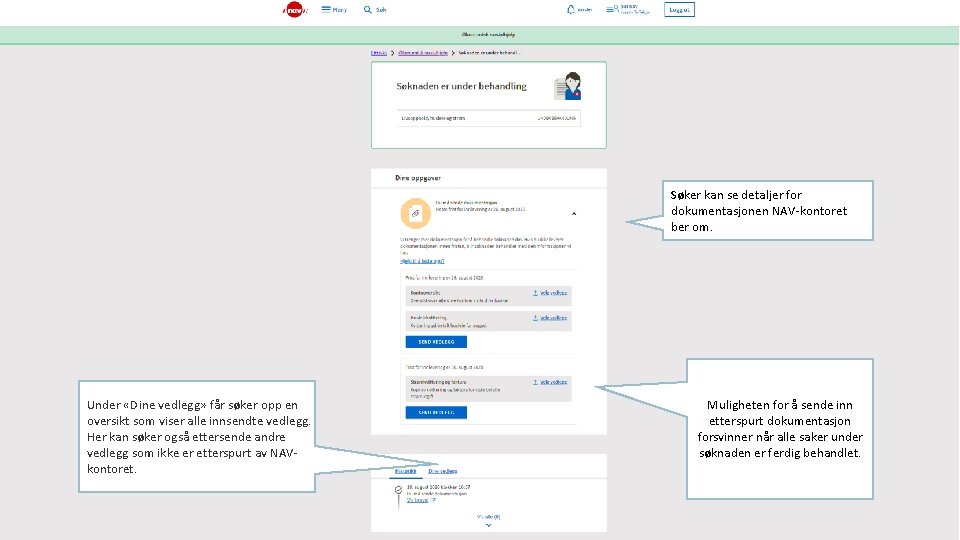
Task: Click the Dine oppgaver heading
Action: point(418,178)
